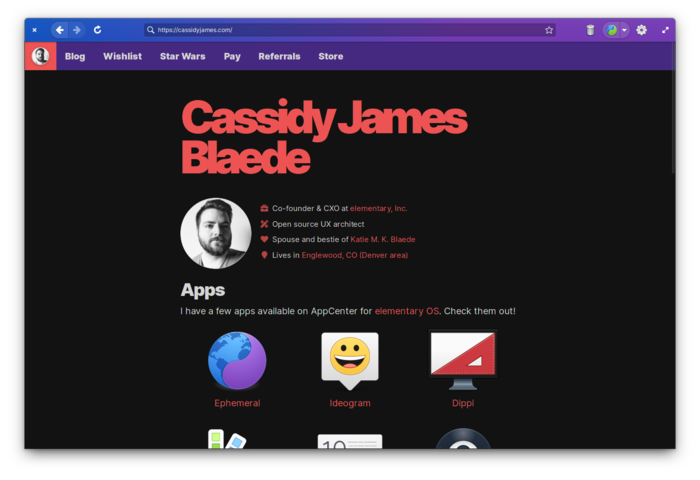Click the tools icon beside UX architect

coord(264,224)
